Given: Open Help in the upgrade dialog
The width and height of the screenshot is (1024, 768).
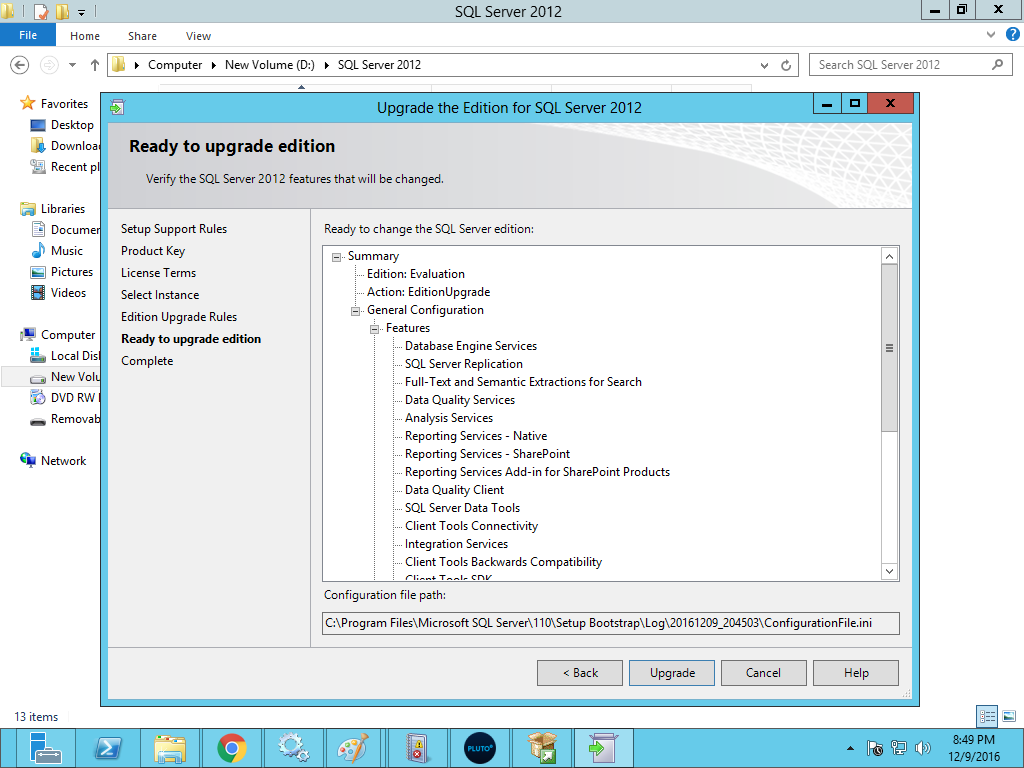Looking at the screenshot, I should coord(856,673).
